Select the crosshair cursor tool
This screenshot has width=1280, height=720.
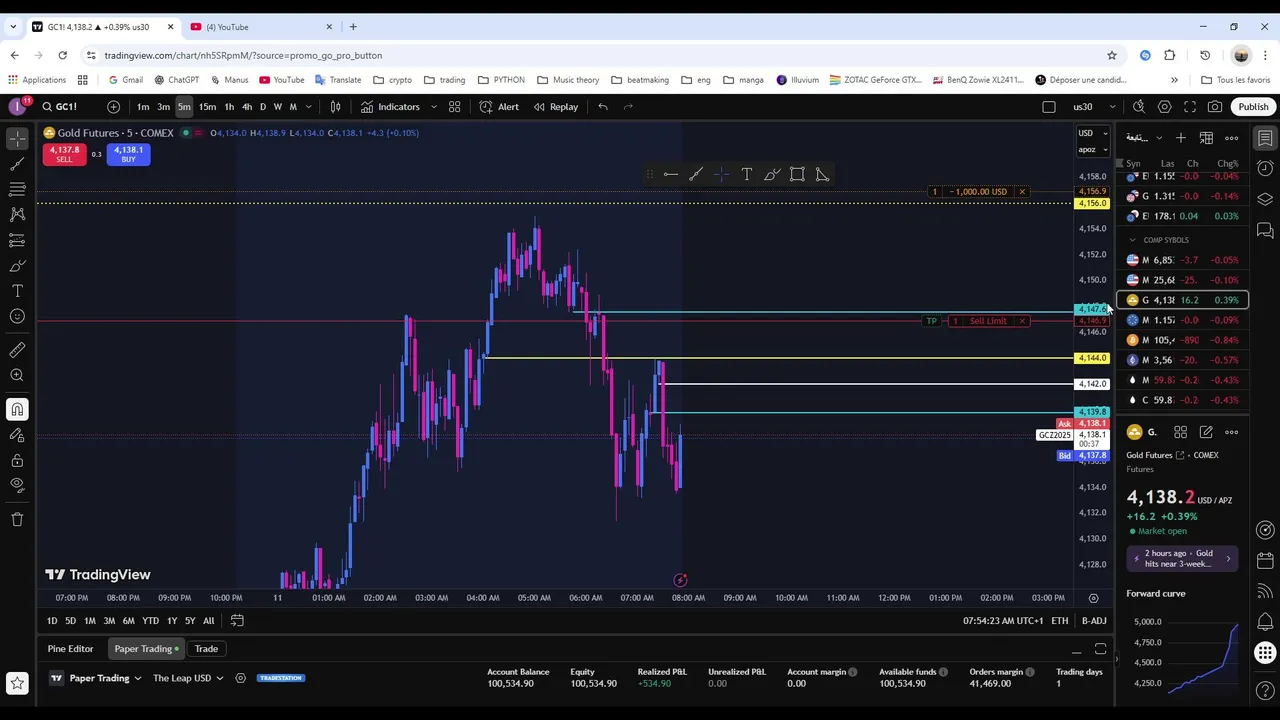[x=17, y=138]
